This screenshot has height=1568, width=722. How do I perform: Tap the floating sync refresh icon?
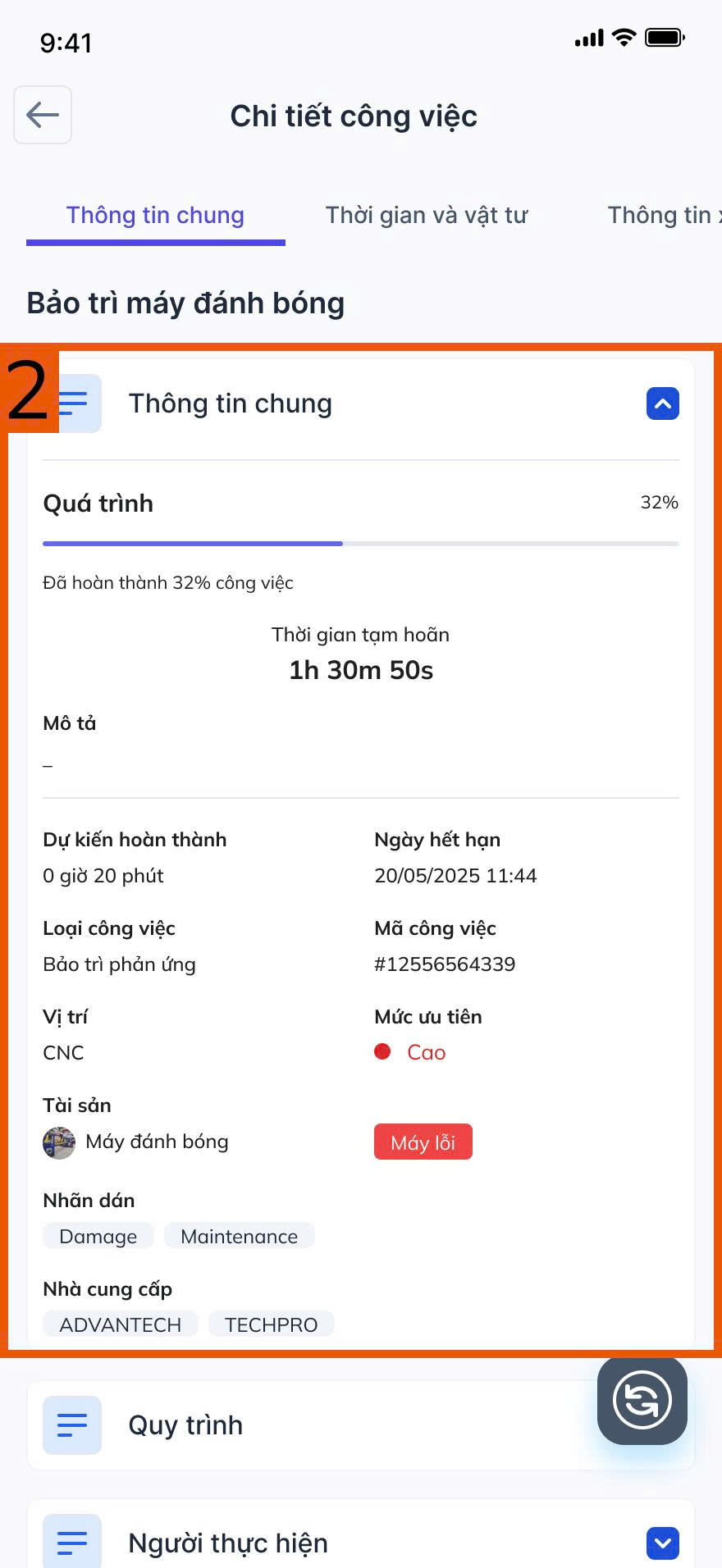coord(642,1400)
